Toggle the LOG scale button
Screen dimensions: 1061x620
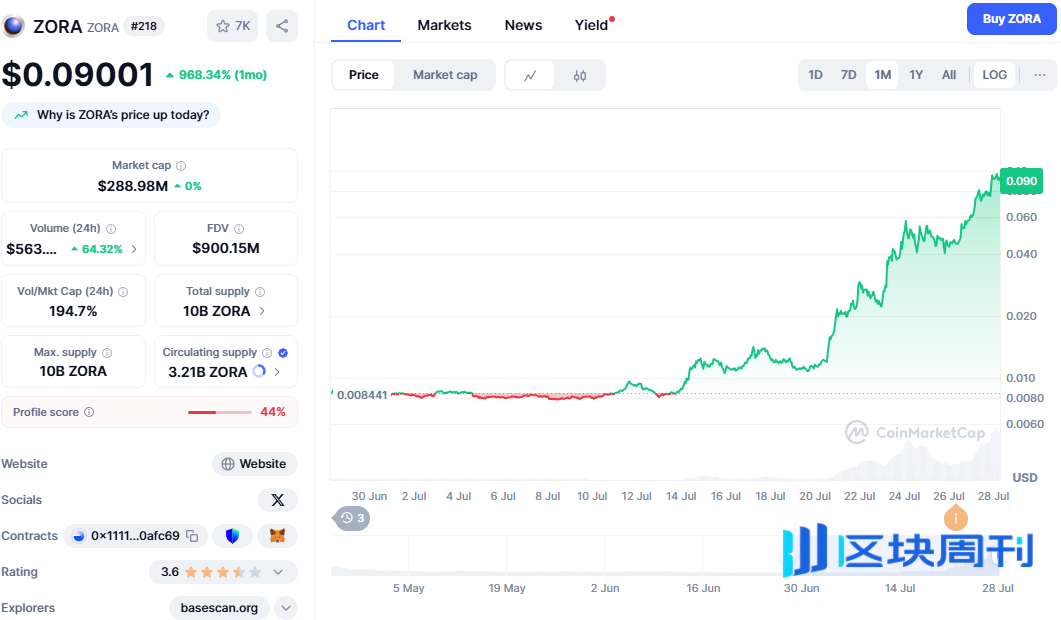click(x=994, y=75)
